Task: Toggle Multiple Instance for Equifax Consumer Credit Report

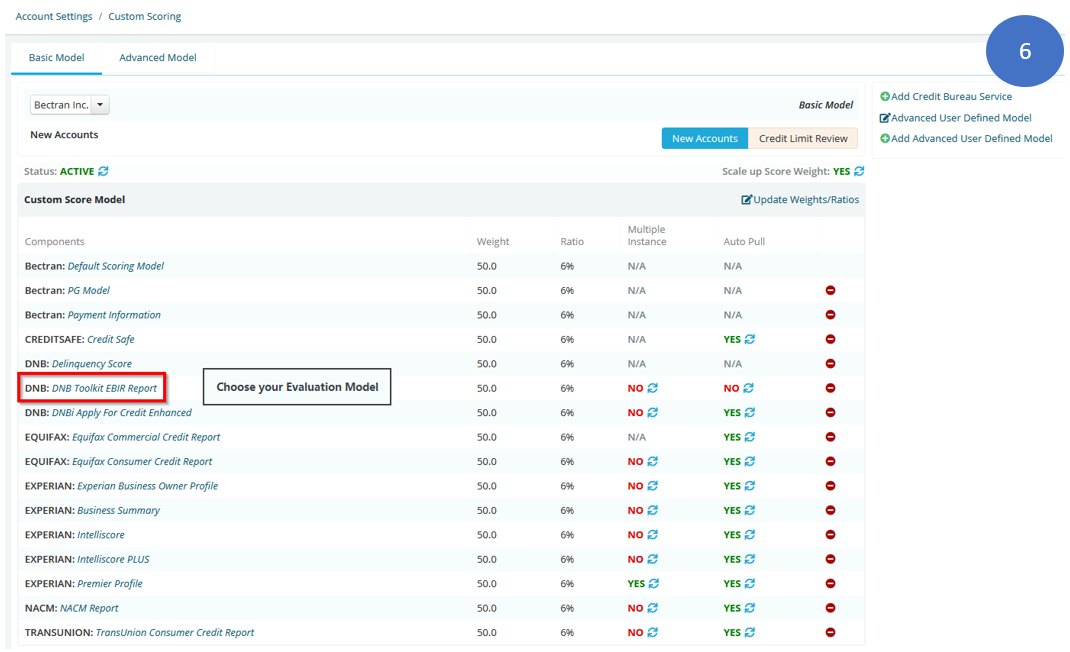Action: pos(652,462)
